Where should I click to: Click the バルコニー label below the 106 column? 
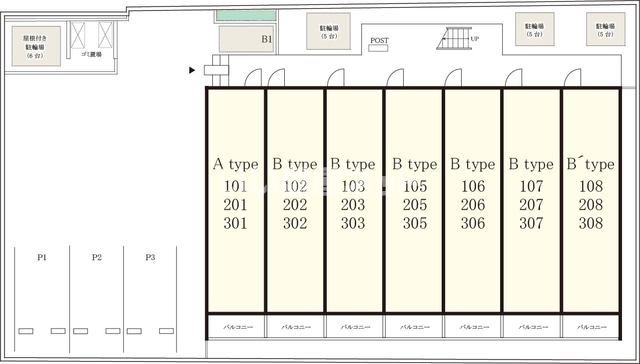pyautogui.click(x=474, y=327)
